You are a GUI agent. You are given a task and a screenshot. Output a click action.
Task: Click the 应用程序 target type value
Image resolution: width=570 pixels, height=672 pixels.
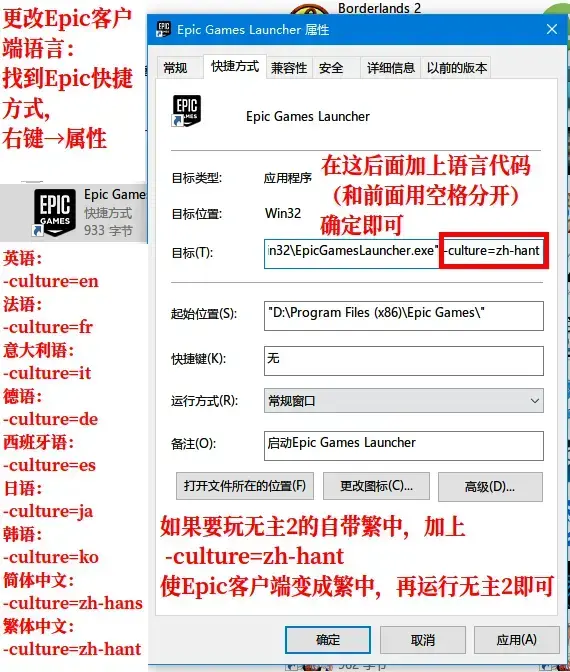tap(288, 178)
